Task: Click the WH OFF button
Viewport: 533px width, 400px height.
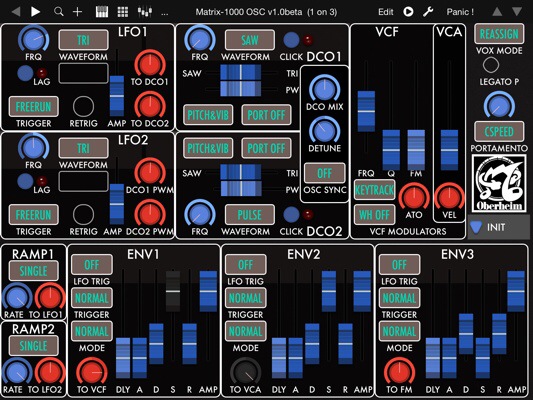Action: 374,215
